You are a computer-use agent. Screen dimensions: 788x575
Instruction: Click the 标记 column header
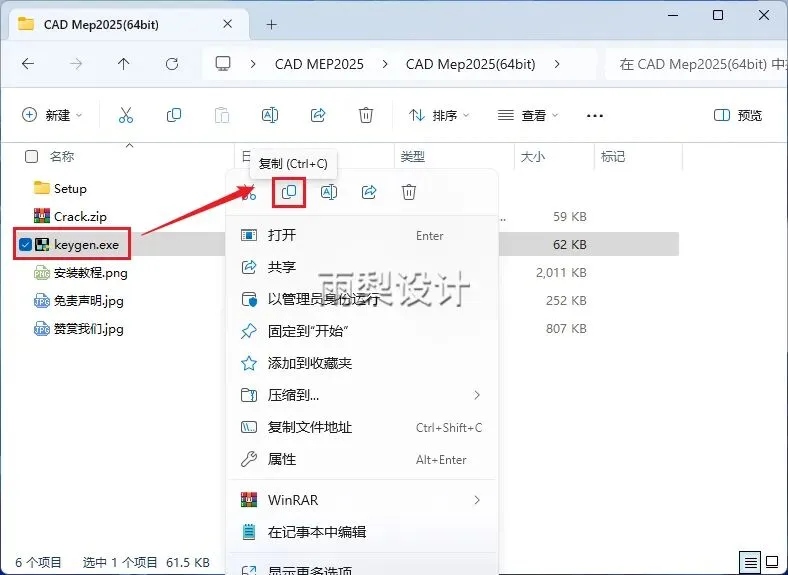(613, 157)
